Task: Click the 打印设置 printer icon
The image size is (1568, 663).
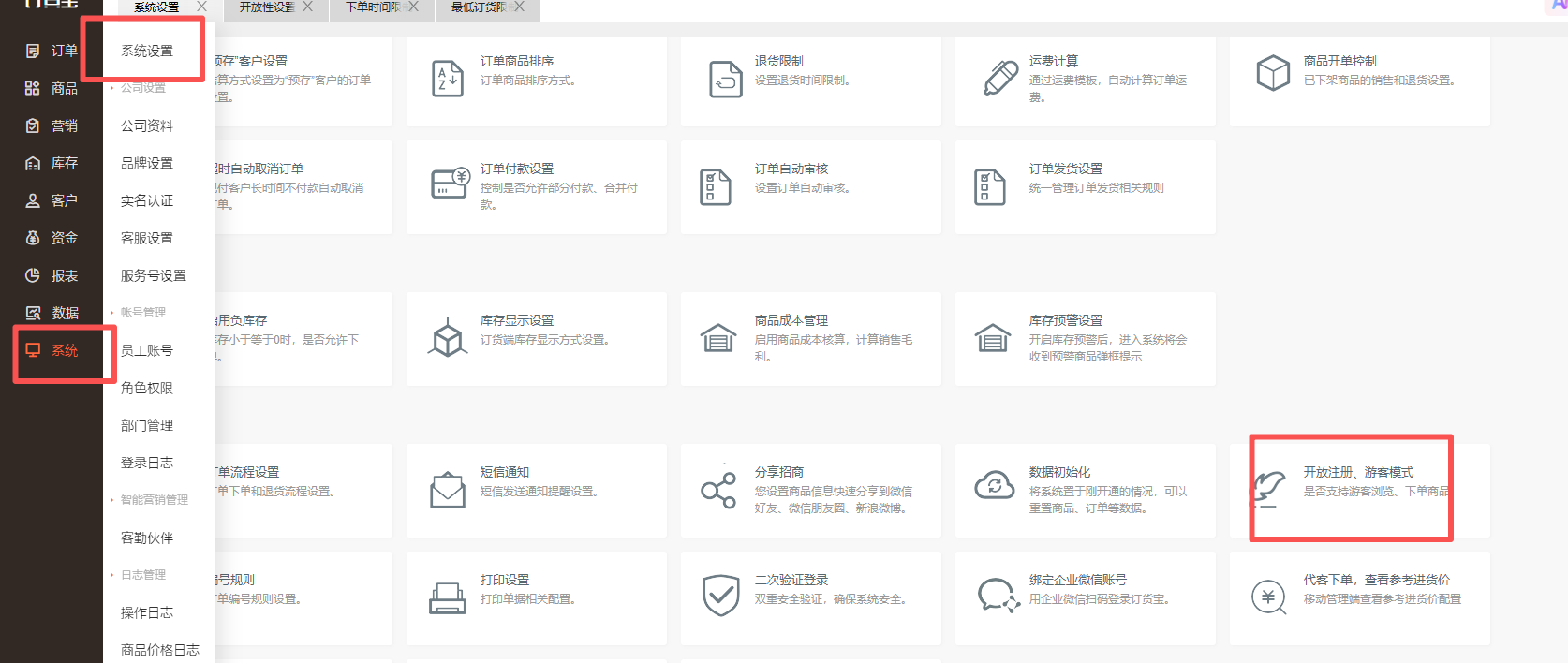Action: click(448, 597)
